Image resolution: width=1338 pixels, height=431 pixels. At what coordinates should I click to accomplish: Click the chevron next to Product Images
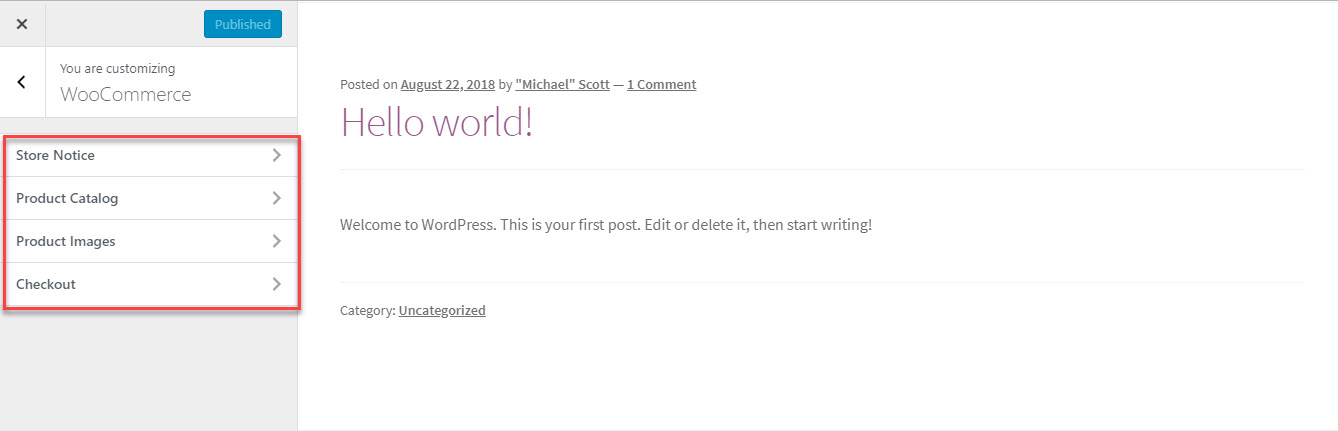[x=277, y=241]
